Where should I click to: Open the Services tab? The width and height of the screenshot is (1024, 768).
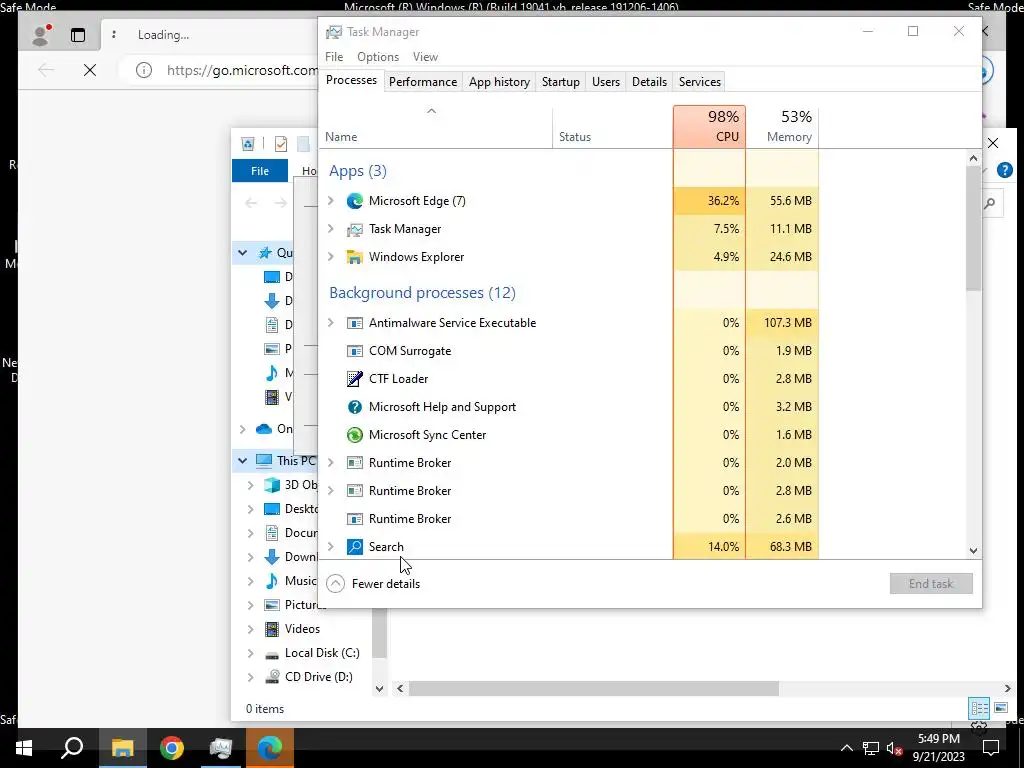click(x=699, y=82)
